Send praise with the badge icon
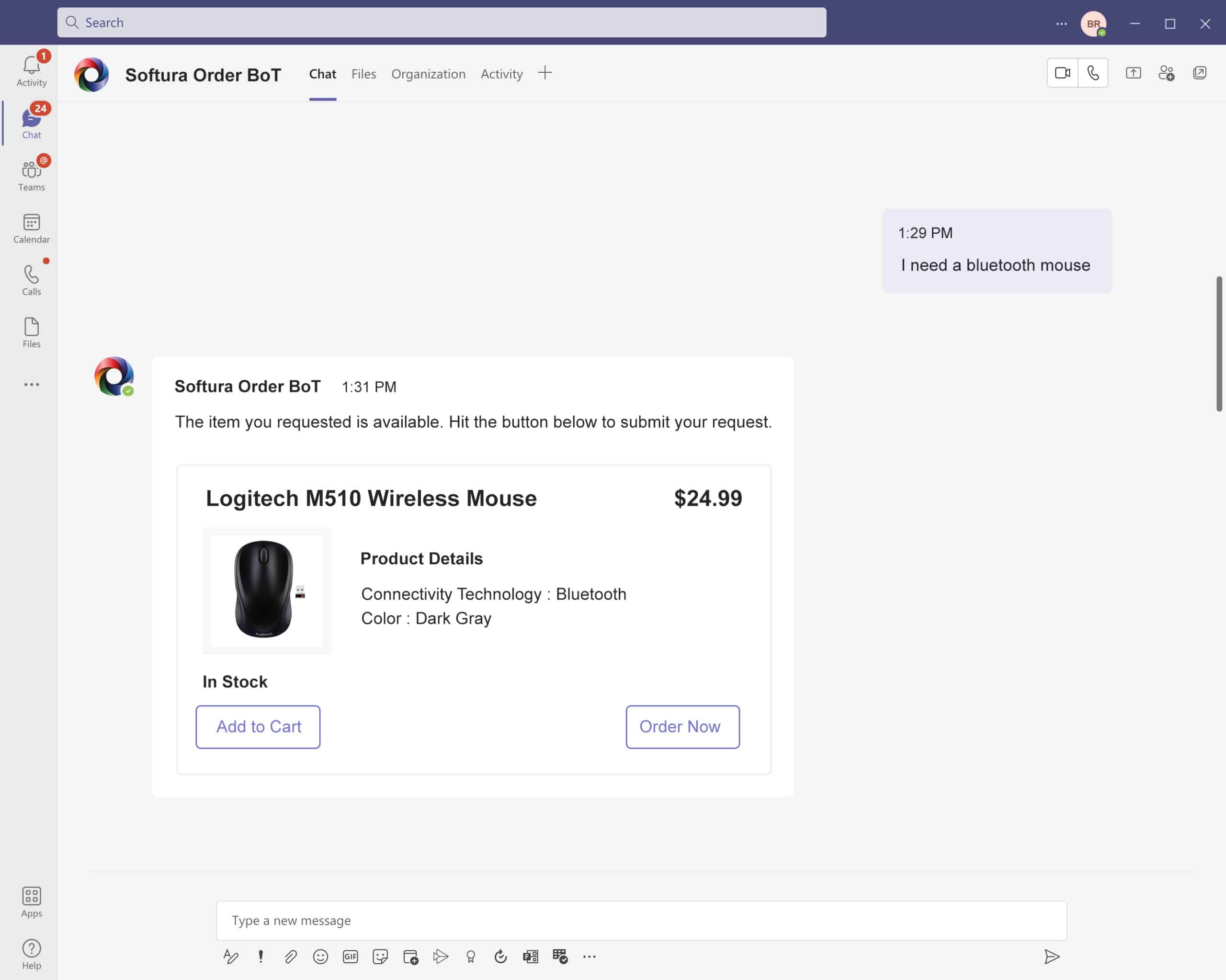The image size is (1226, 980). [470, 957]
